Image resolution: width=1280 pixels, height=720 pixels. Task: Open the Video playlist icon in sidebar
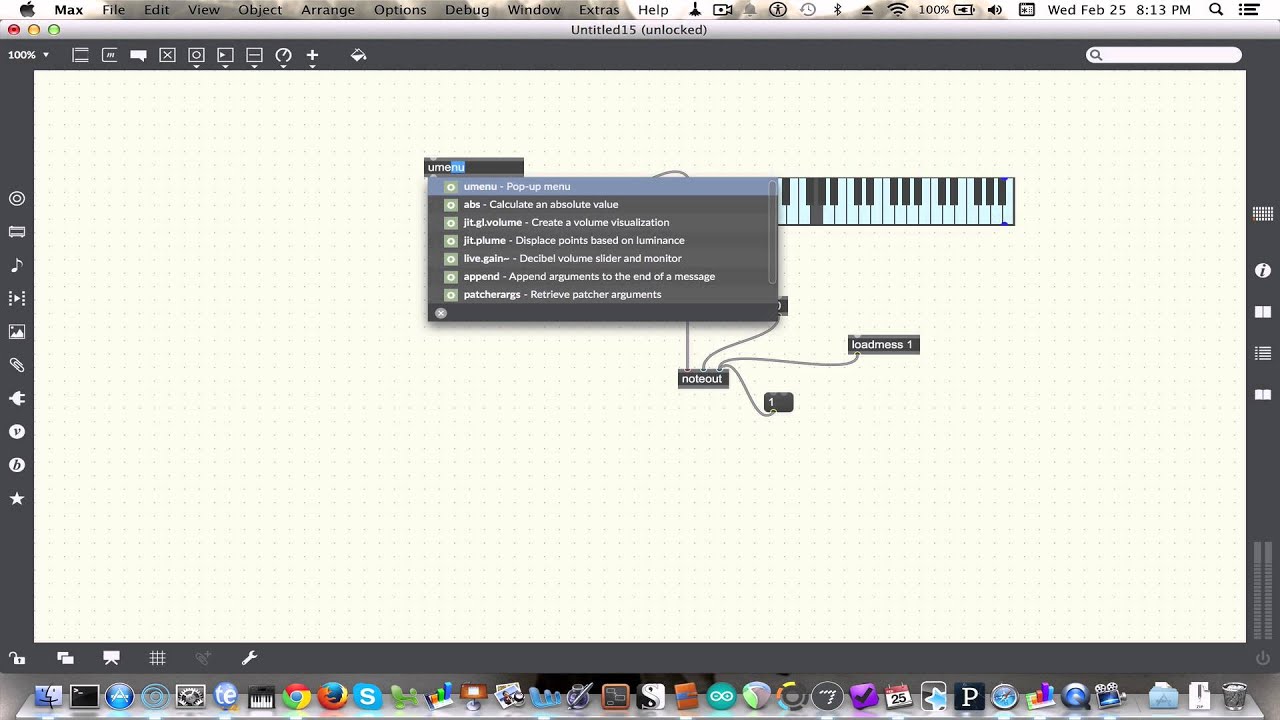[17, 298]
